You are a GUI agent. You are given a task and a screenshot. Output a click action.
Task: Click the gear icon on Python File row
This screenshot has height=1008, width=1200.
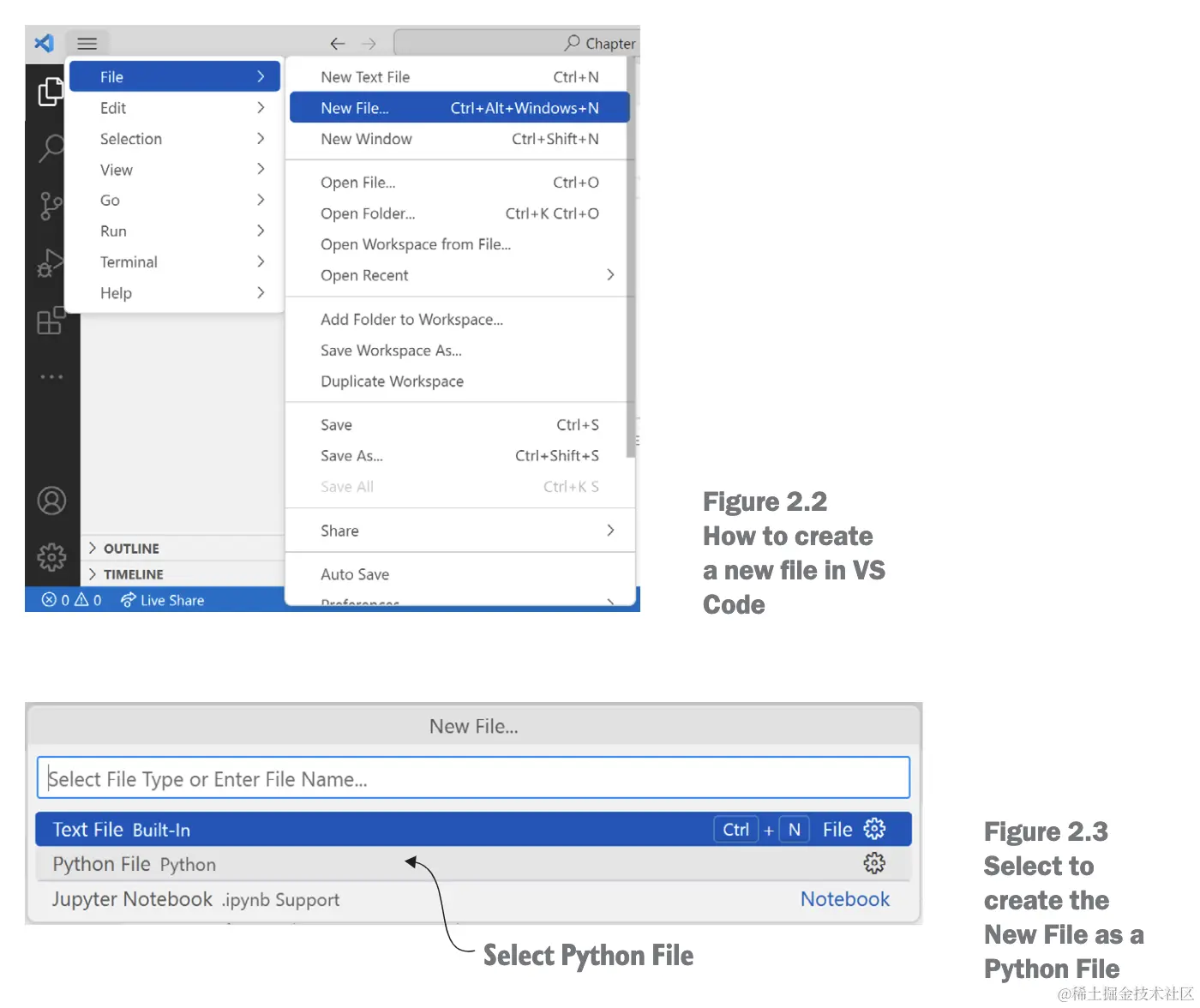coord(874,863)
